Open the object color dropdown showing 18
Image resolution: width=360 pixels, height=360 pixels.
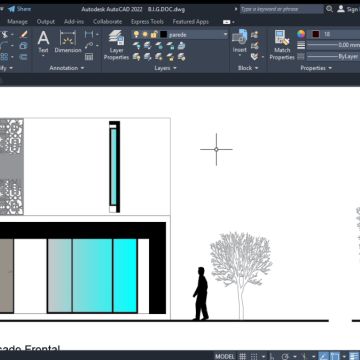tap(334, 34)
